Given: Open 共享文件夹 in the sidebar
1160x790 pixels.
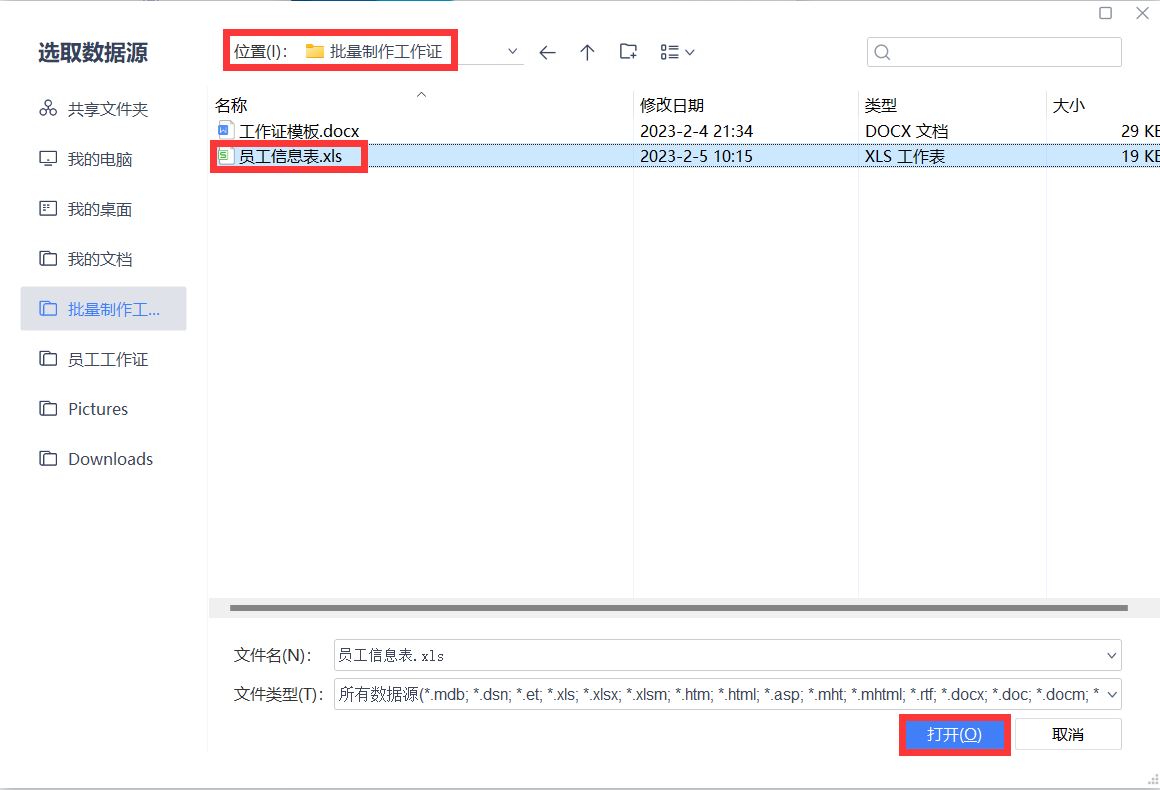Looking at the screenshot, I should 104,109.
